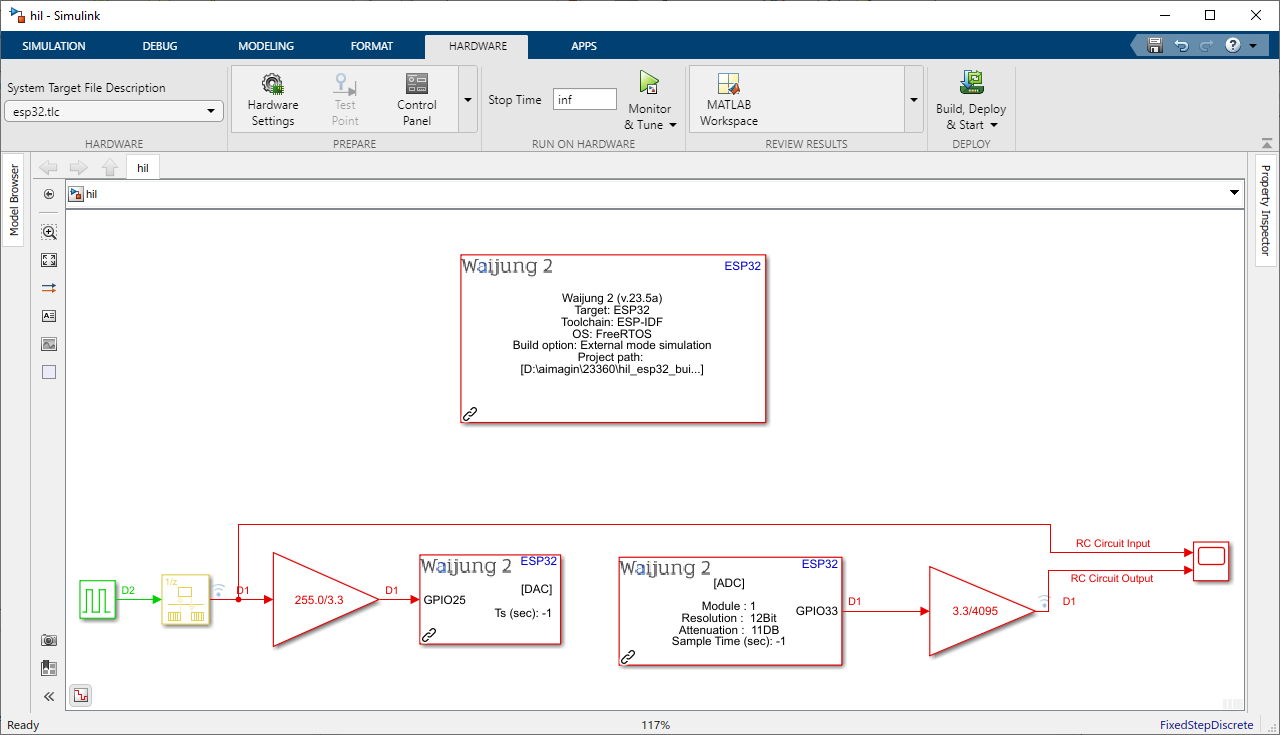The width and height of the screenshot is (1280, 735).
Task: Click link icon on ADC block
Action: pyautogui.click(x=629, y=656)
